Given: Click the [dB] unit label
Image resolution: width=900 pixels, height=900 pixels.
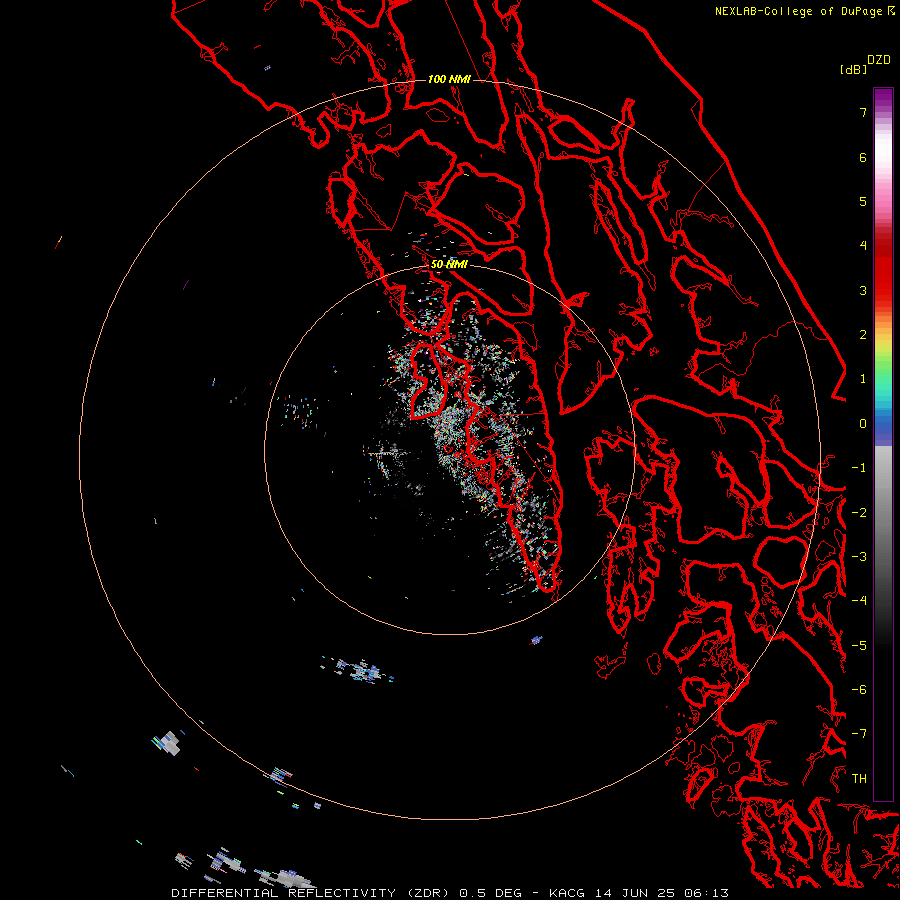Looking at the screenshot, I should click(x=853, y=69).
